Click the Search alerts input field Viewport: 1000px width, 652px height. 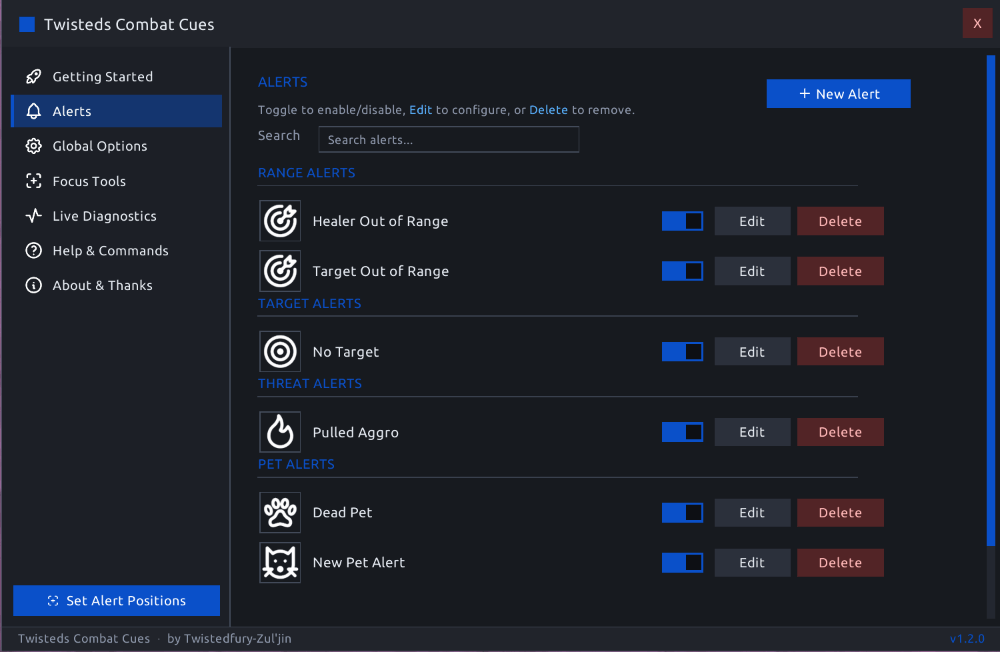pyautogui.click(x=449, y=139)
